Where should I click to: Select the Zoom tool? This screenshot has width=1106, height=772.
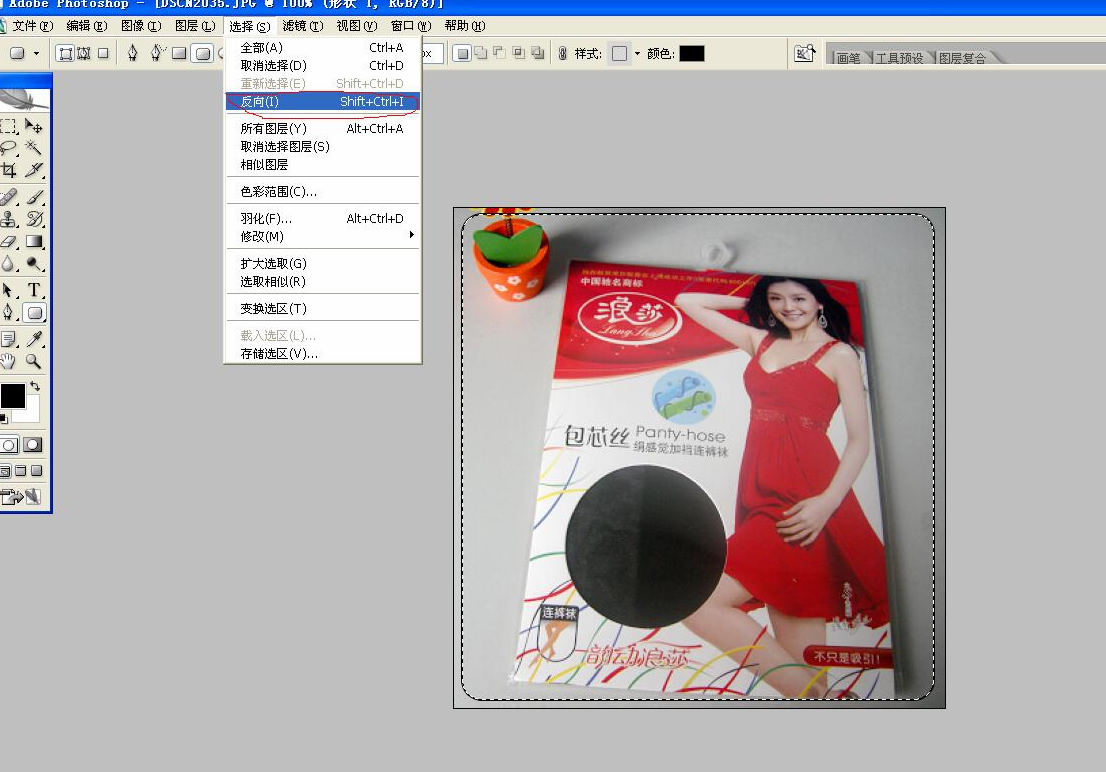coord(33,362)
